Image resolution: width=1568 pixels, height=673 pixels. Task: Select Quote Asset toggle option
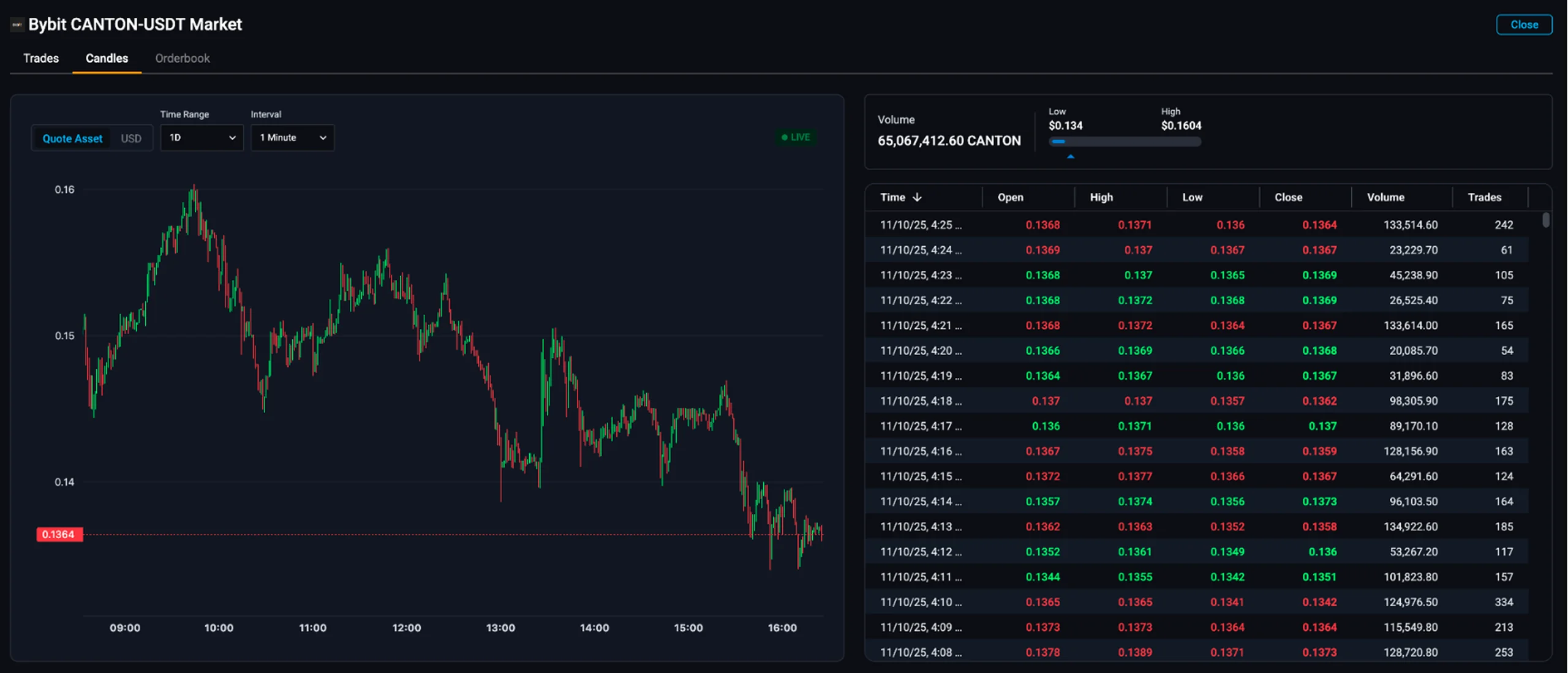pyautogui.click(x=72, y=138)
